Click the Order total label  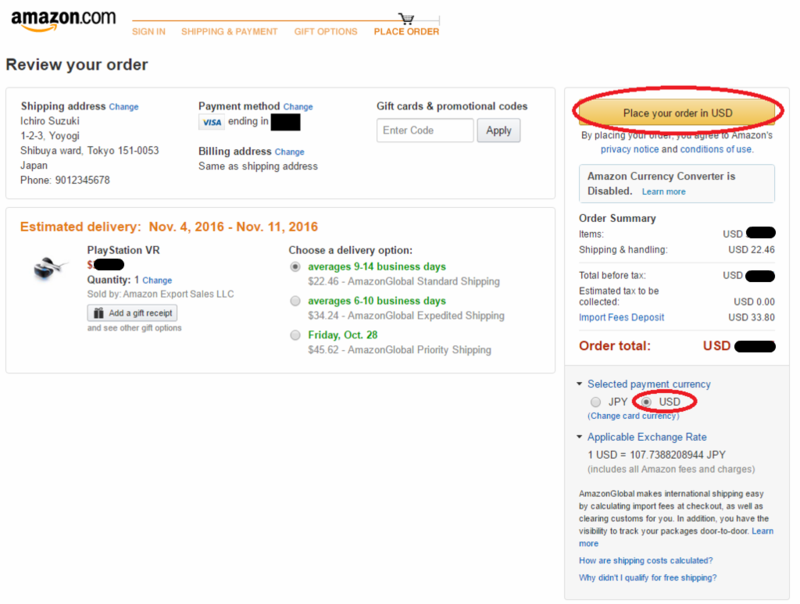[614, 346]
